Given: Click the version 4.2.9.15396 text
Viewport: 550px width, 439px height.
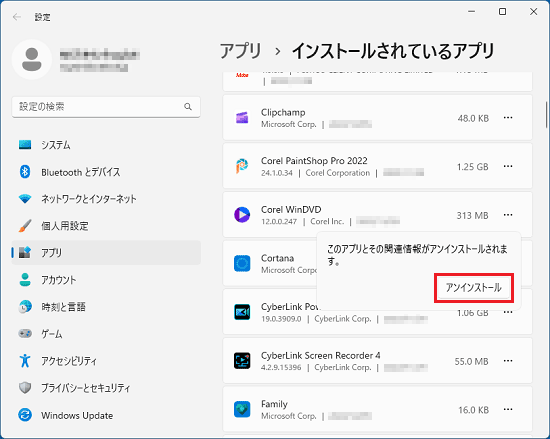Looking at the screenshot, I should tap(281, 367).
